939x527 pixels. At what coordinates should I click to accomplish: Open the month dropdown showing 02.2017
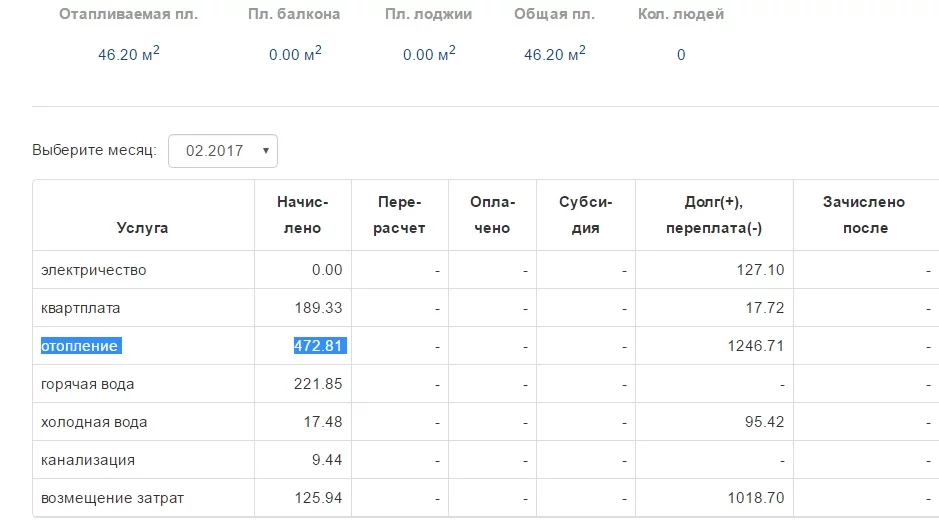222,151
